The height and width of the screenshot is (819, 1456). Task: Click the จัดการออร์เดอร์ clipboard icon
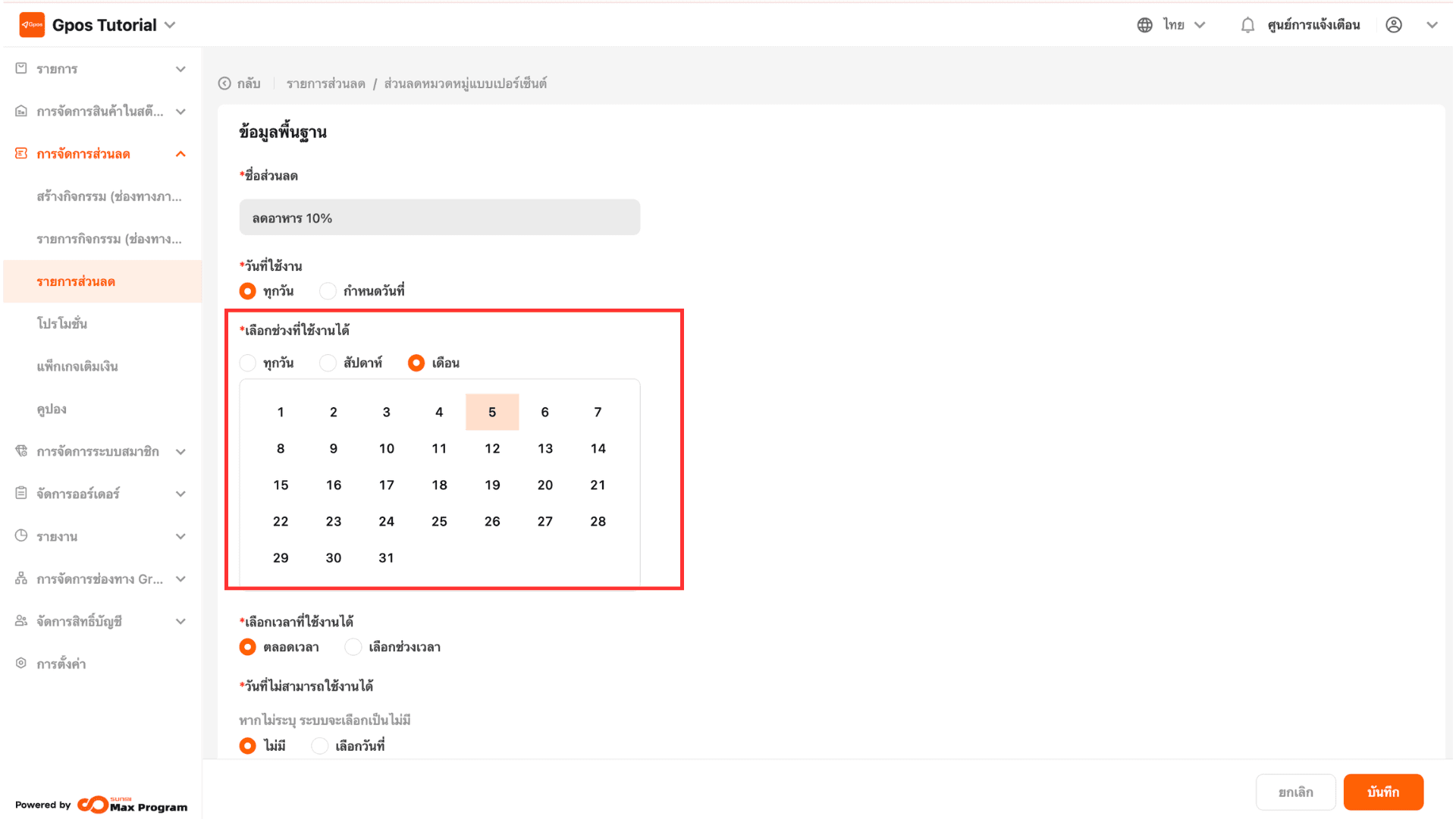coord(21,493)
